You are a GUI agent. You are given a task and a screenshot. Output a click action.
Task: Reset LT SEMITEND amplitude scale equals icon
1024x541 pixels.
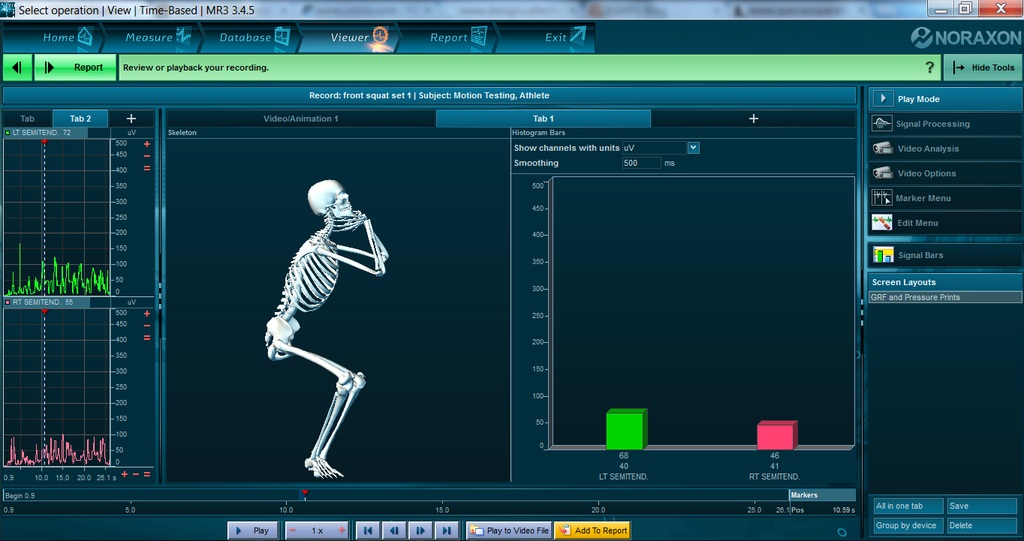tap(147, 169)
